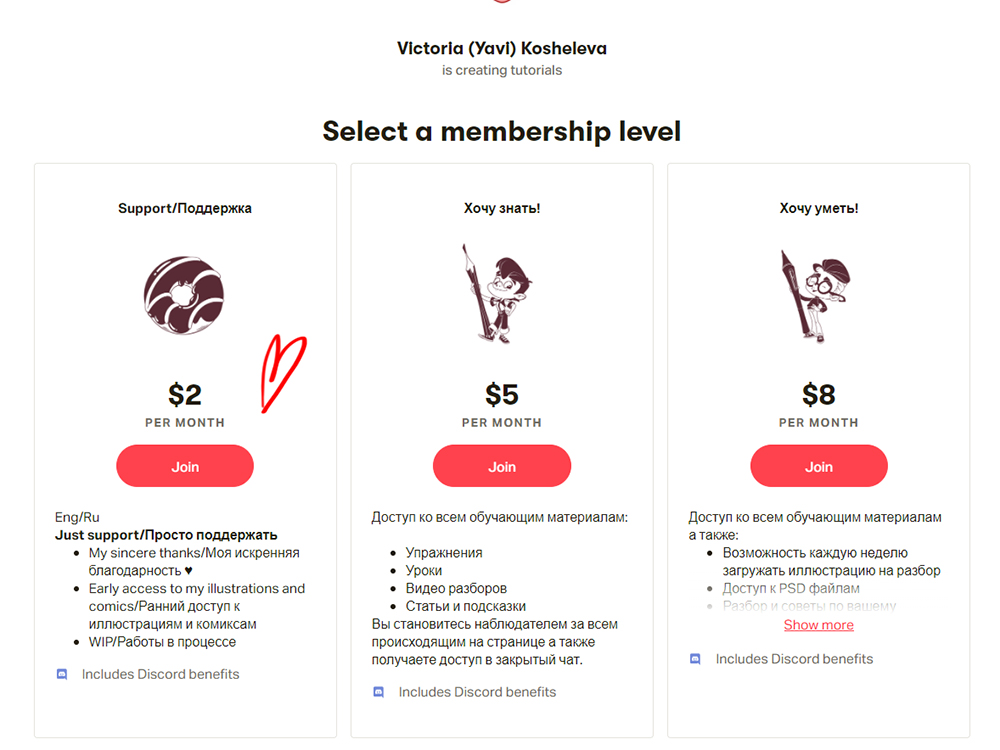Join the $8 per month tier
Image resolution: width=1000 pixels, height=750 pixels.
(x=819, y=466)
